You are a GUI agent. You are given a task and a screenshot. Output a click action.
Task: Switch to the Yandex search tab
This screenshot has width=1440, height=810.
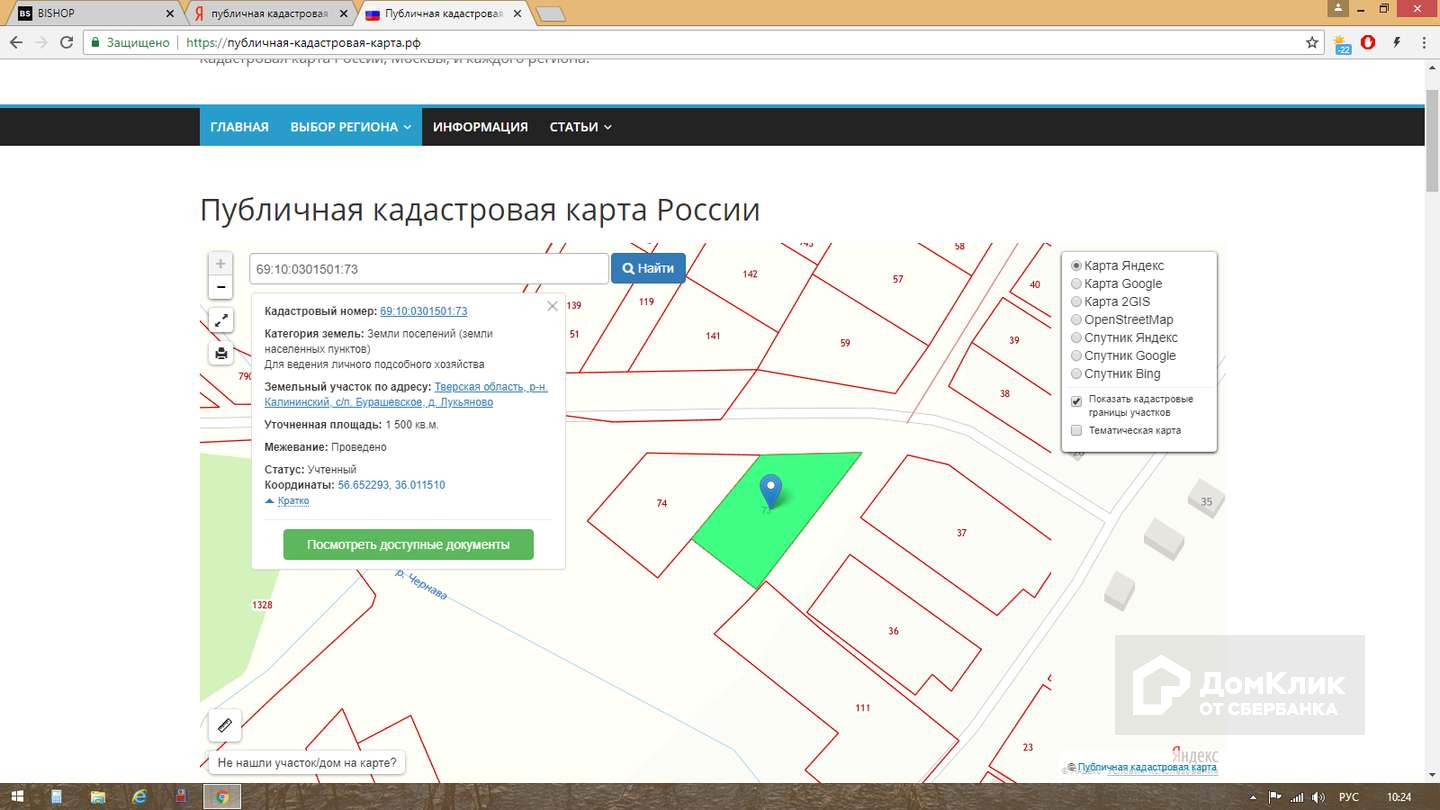[270, 14]
